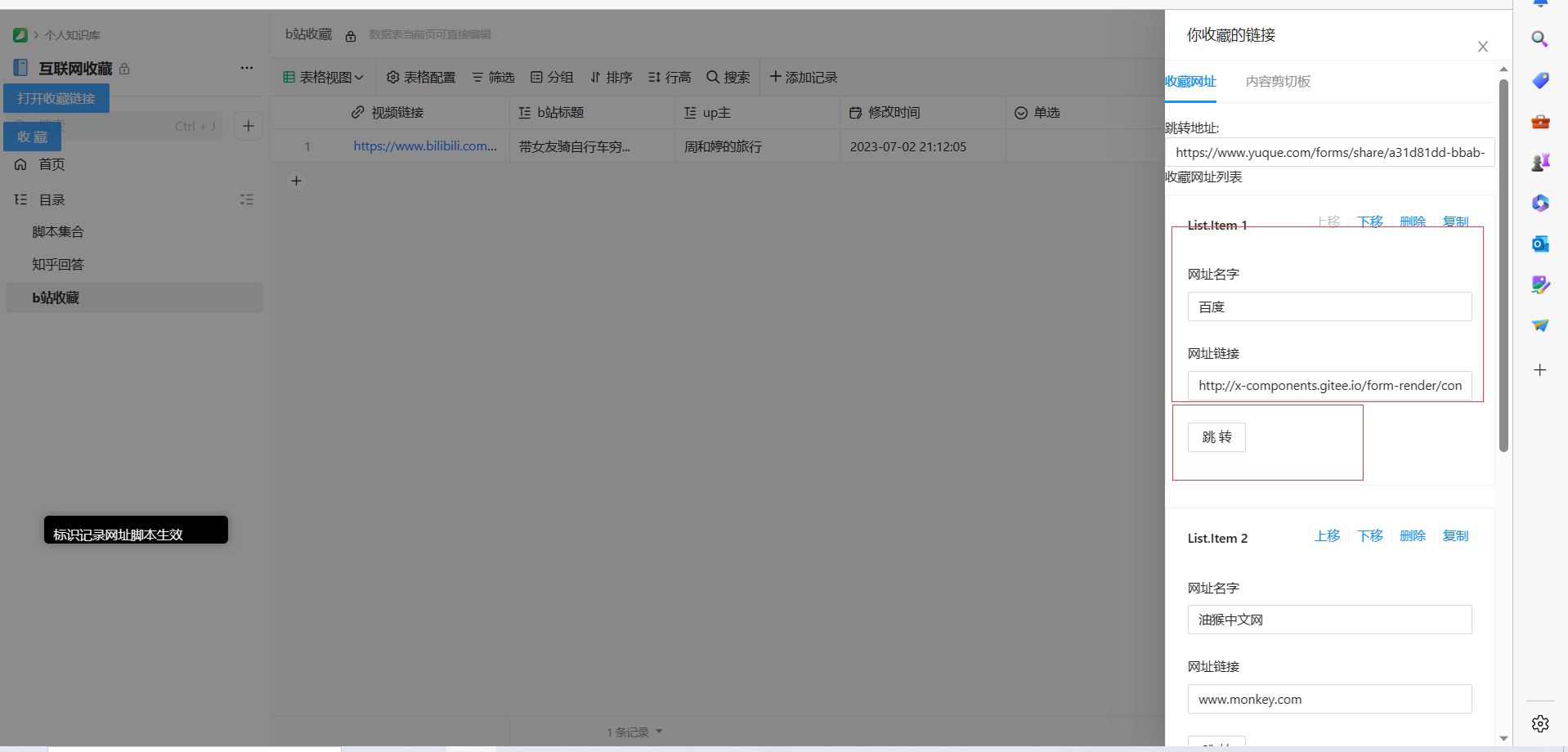
Task: Open sidebar settings gear icon
Action: [1540, 723]
